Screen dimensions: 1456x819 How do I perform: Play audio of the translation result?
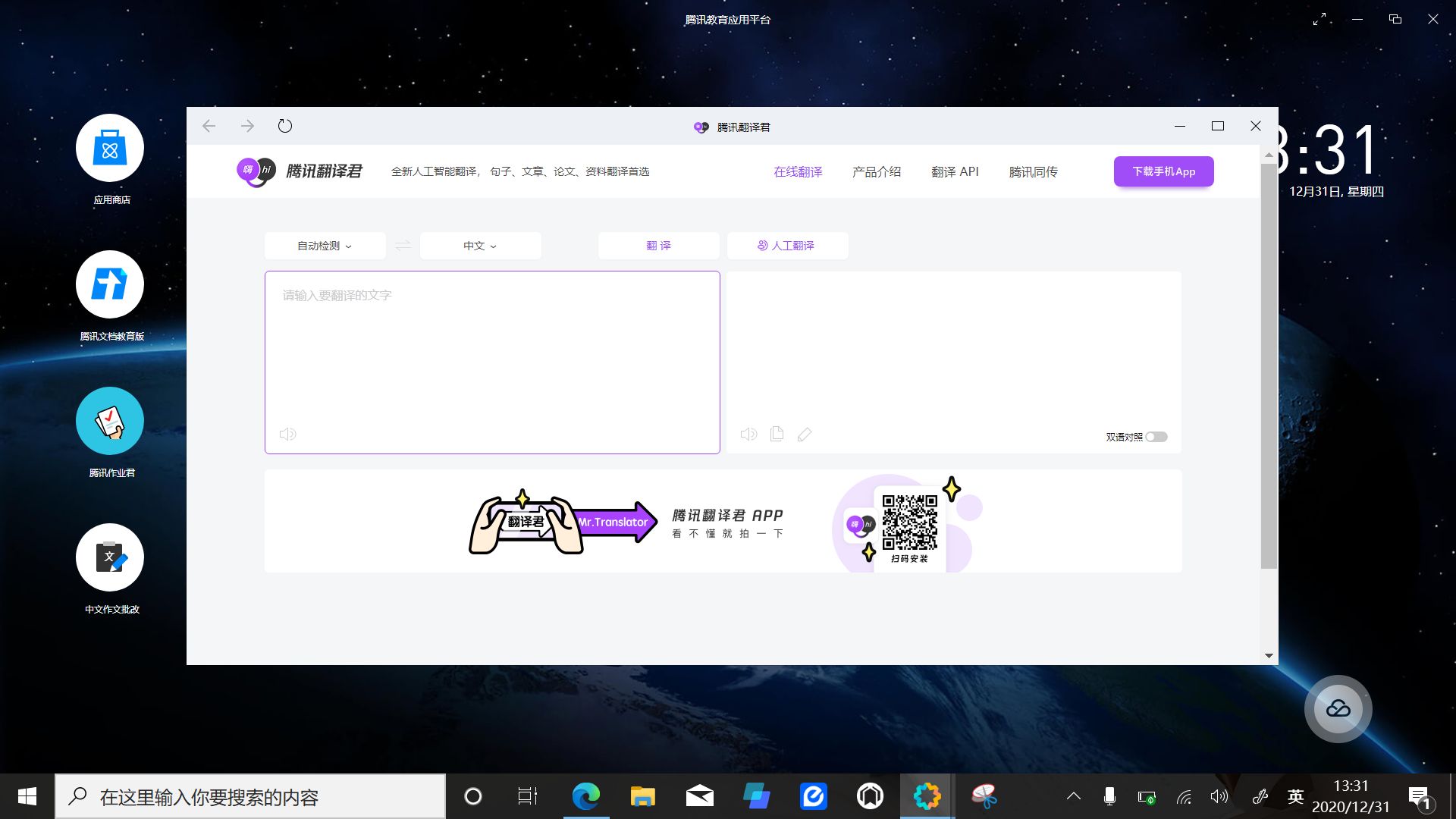748,434
